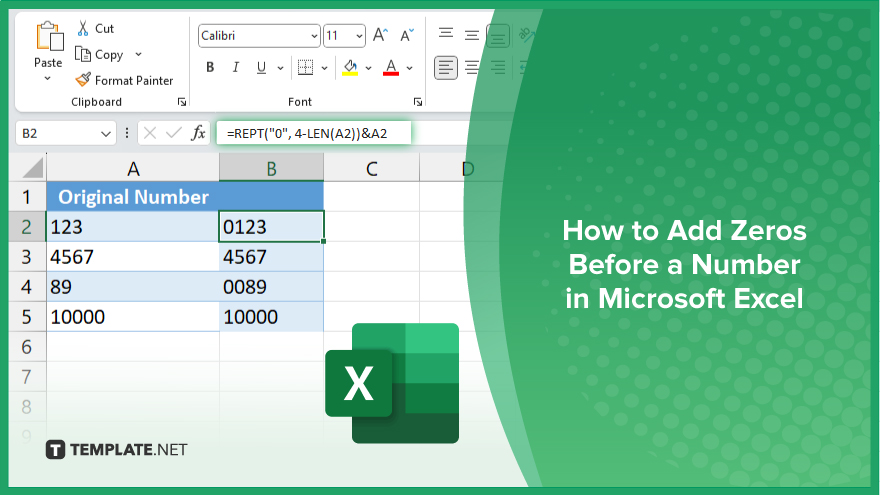The image size is (880, 495).
Task: Toggle Bold formatting
Action: (x=210, y=67)
